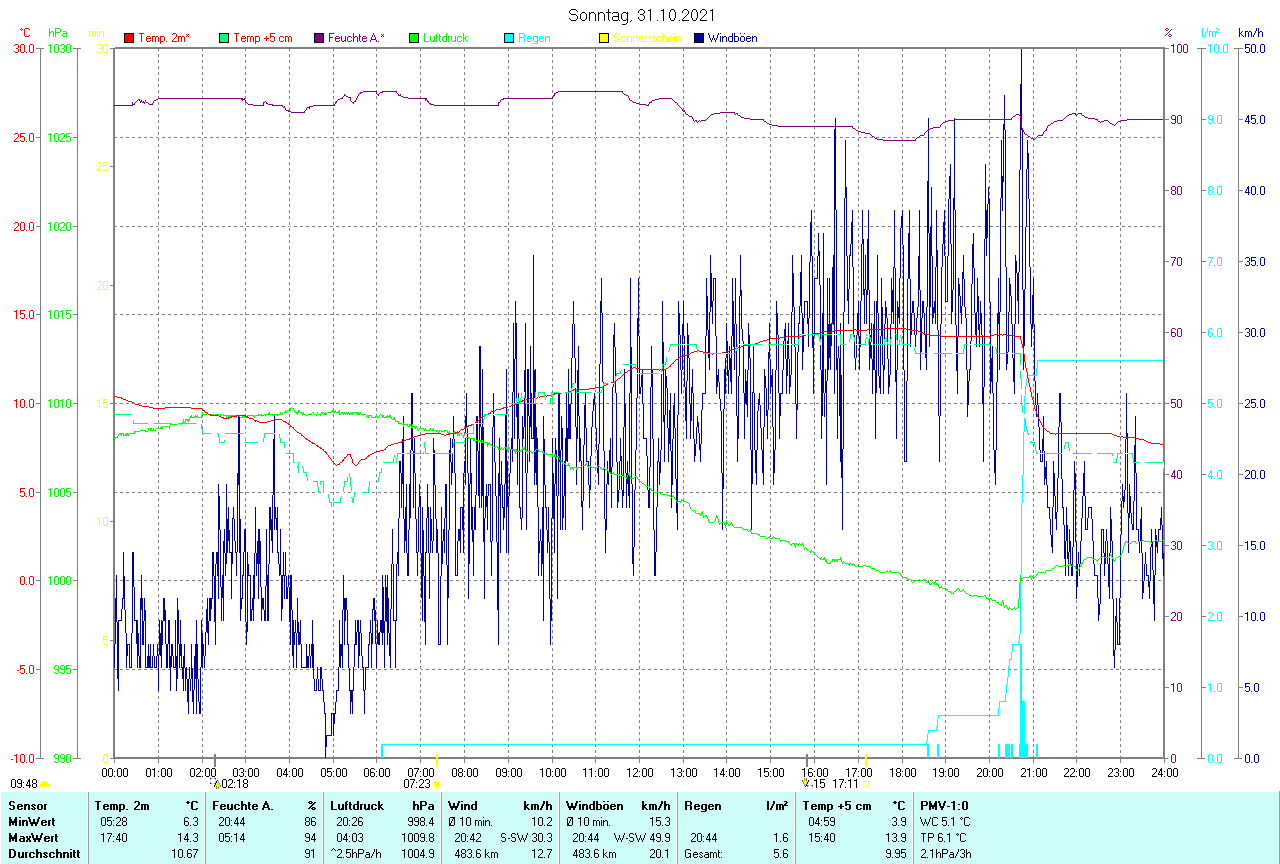Click the 'MinWert' row label
1280x864 pixels.
coord(32,821)
